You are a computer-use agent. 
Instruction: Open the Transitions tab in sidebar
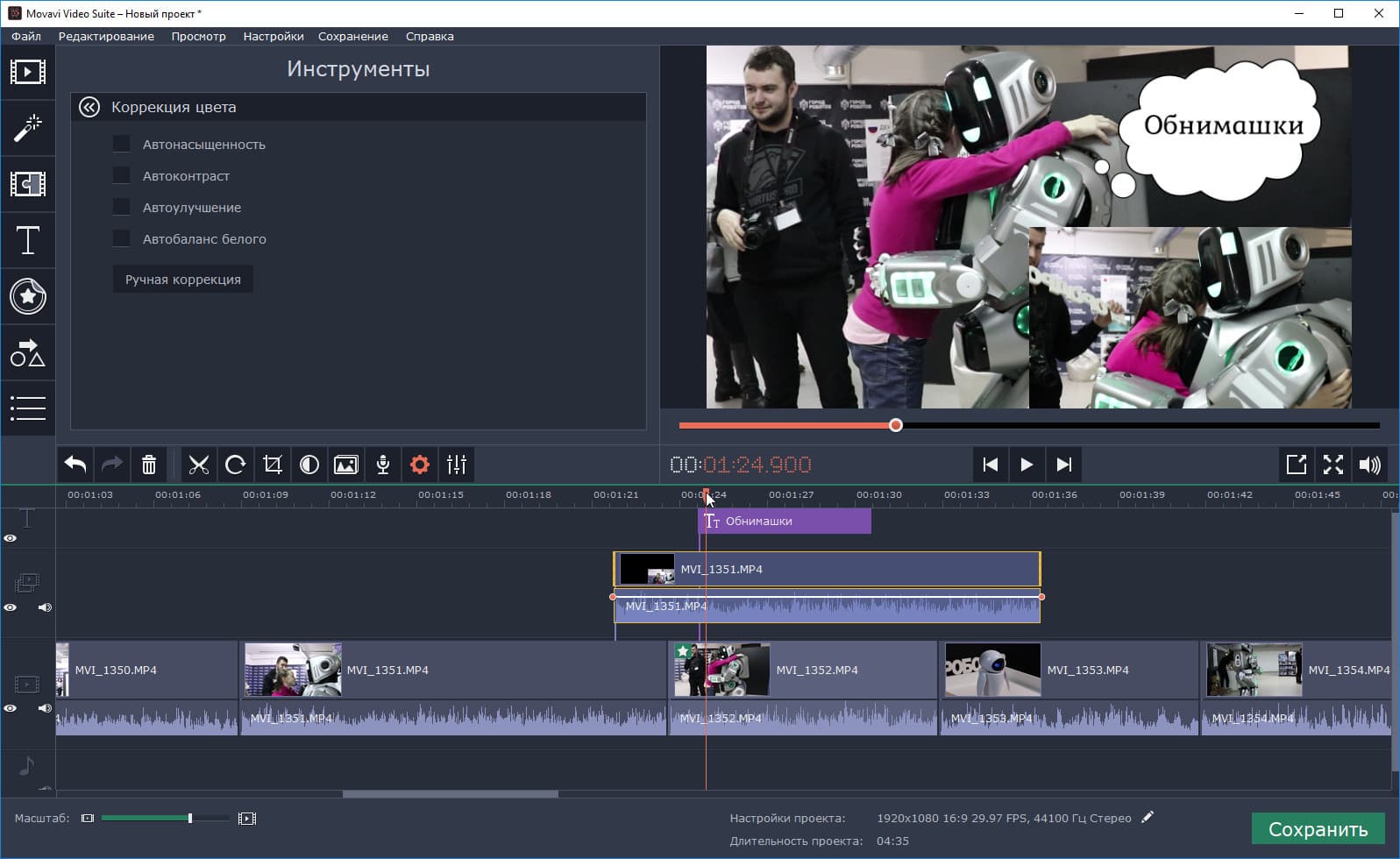point(28,184)
